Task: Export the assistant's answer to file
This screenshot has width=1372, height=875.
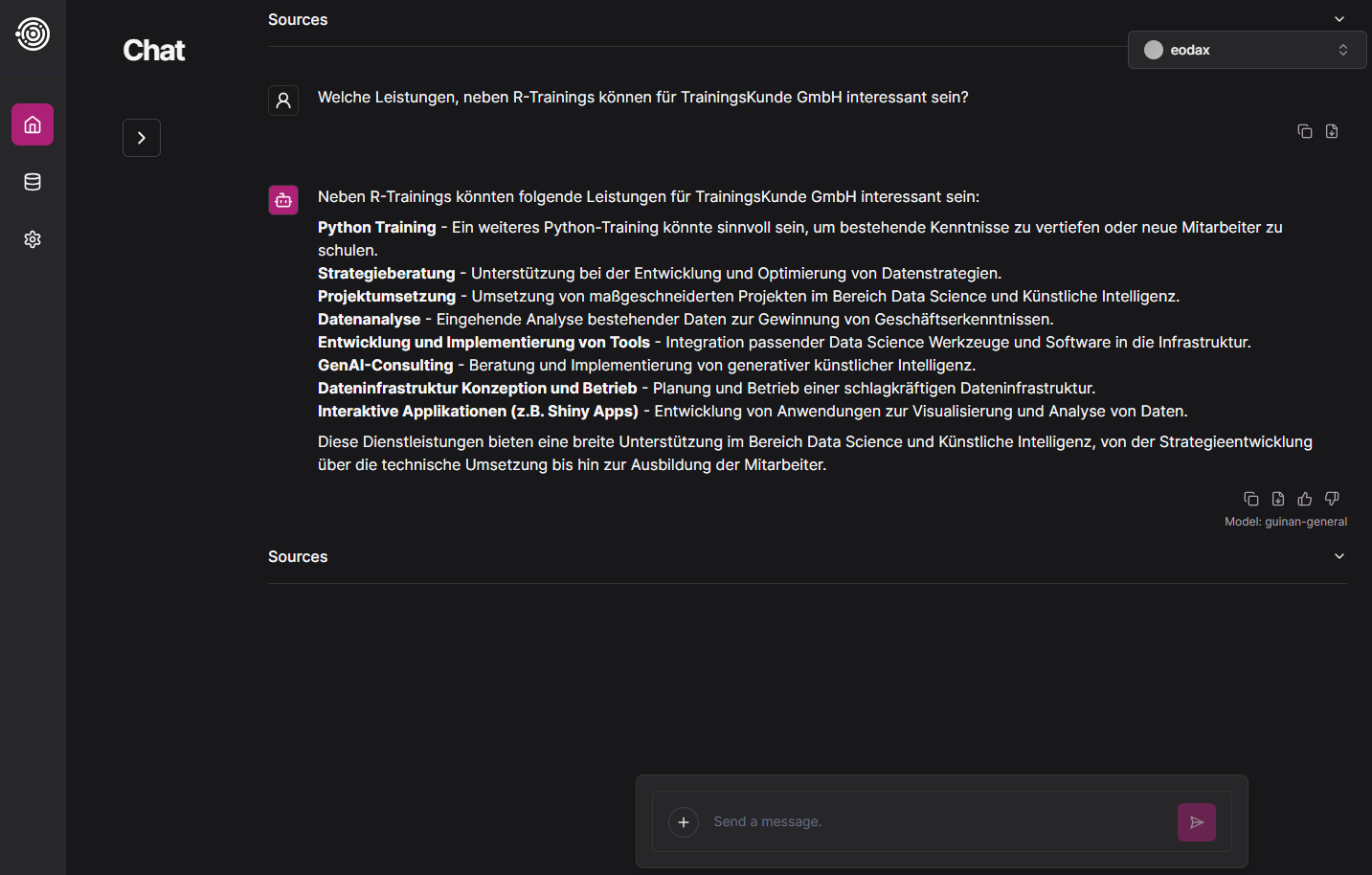Action: (1278, 499)
